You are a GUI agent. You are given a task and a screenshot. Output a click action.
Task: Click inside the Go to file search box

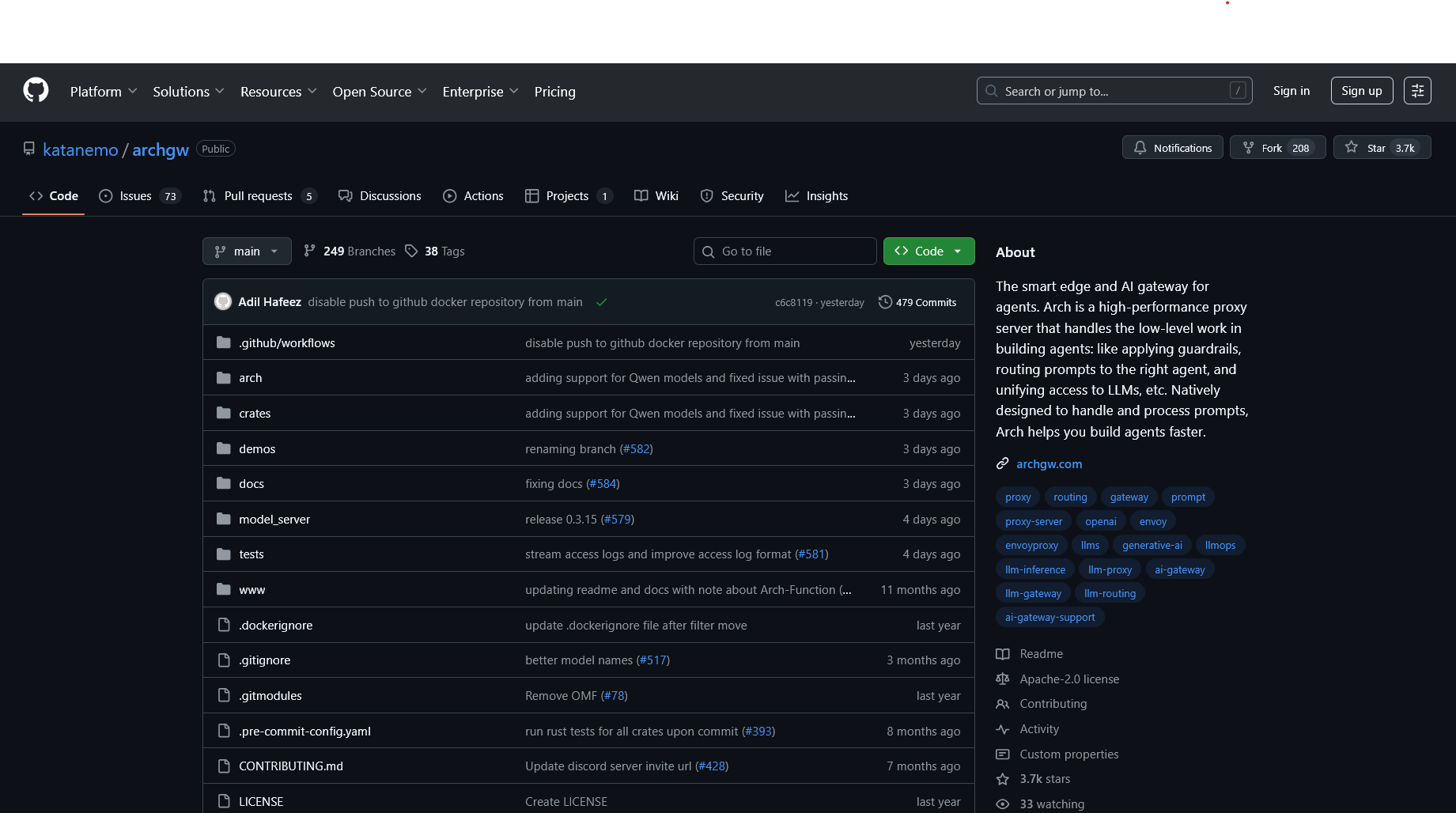click(x=785, y=251)
